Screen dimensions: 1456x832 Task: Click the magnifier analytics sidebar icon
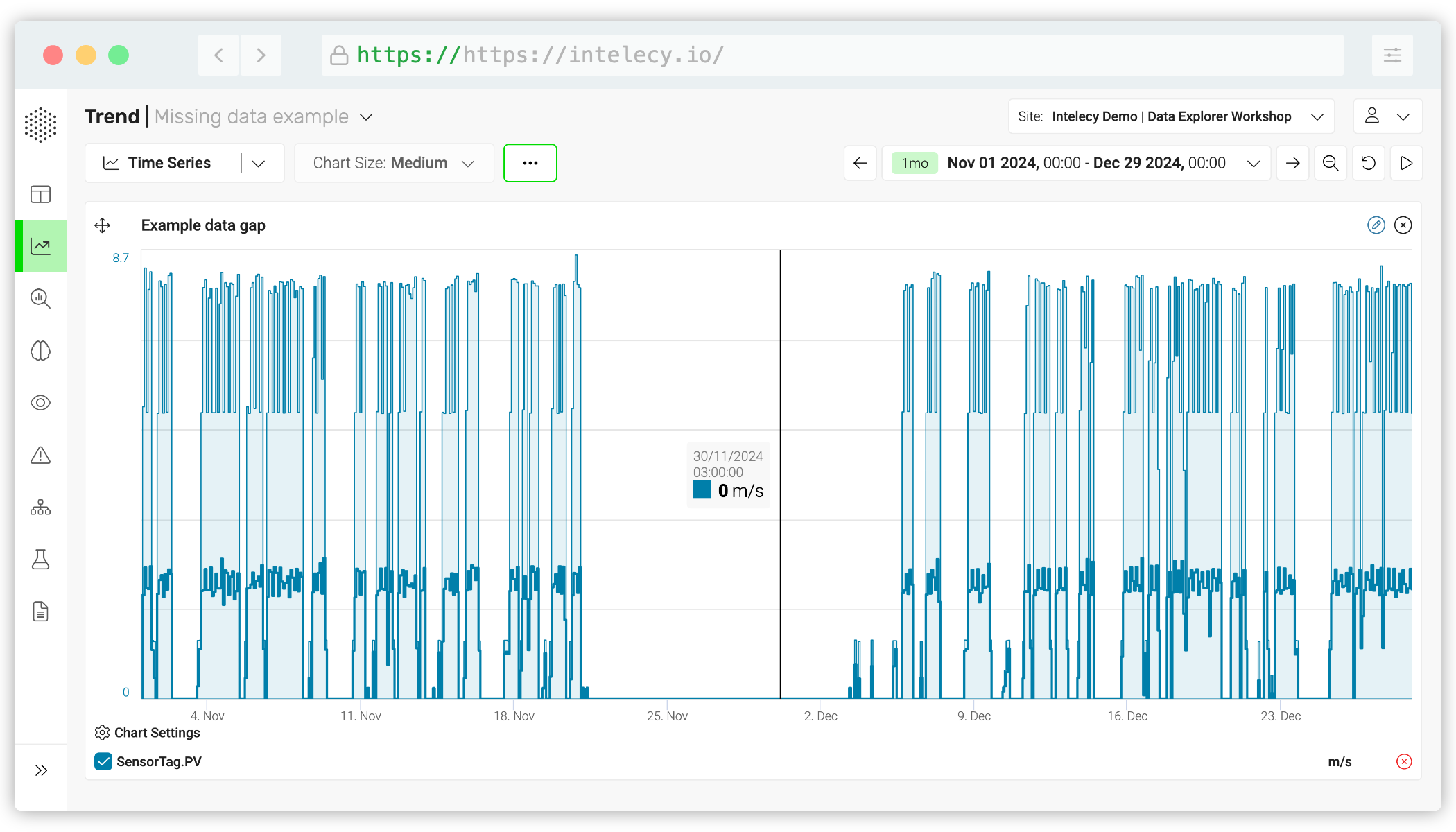click(40, 299)
